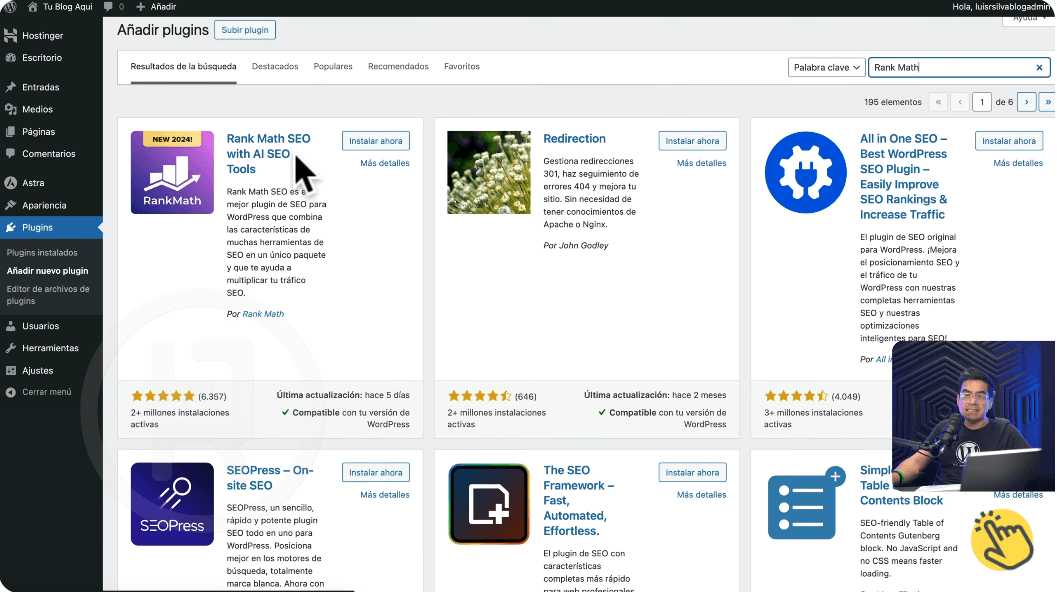
Task: Click the current page number field
Action: 982,102
